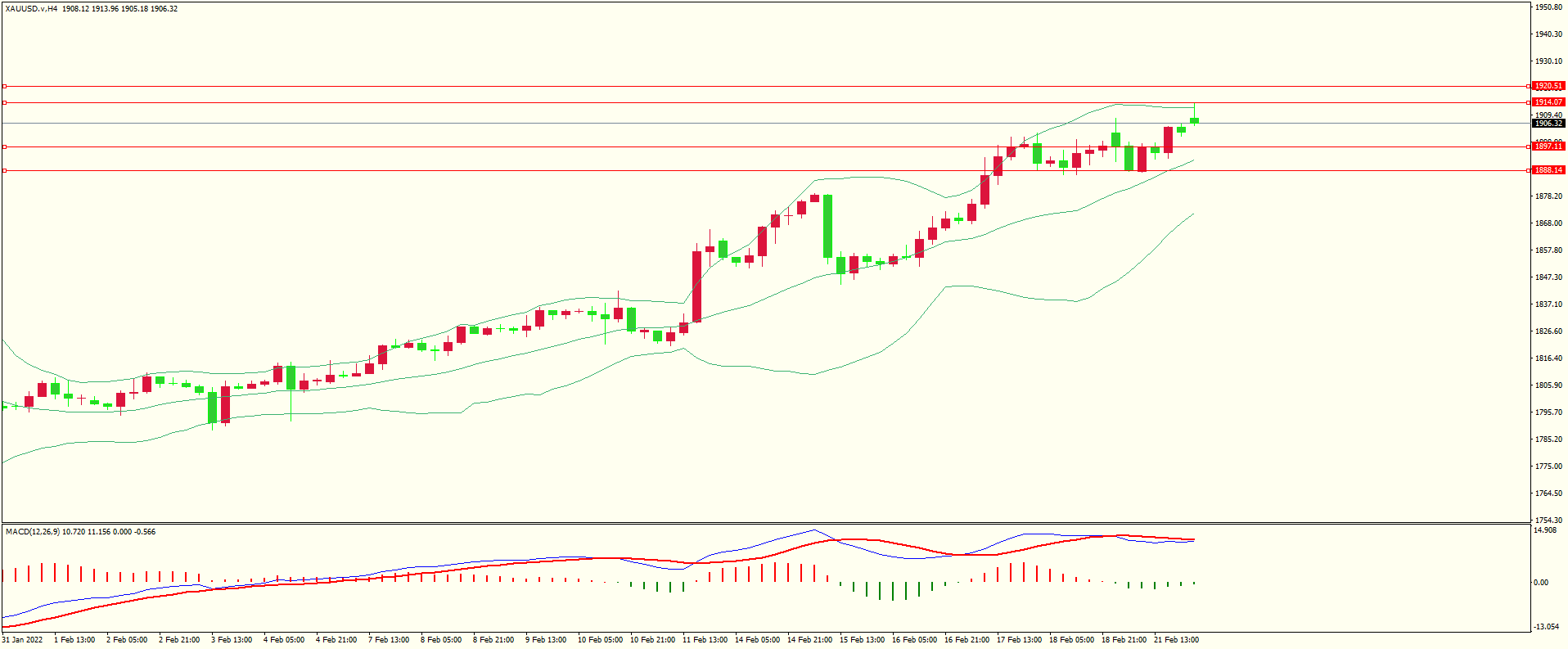Click the 1764.50 price axis label

1548,494
